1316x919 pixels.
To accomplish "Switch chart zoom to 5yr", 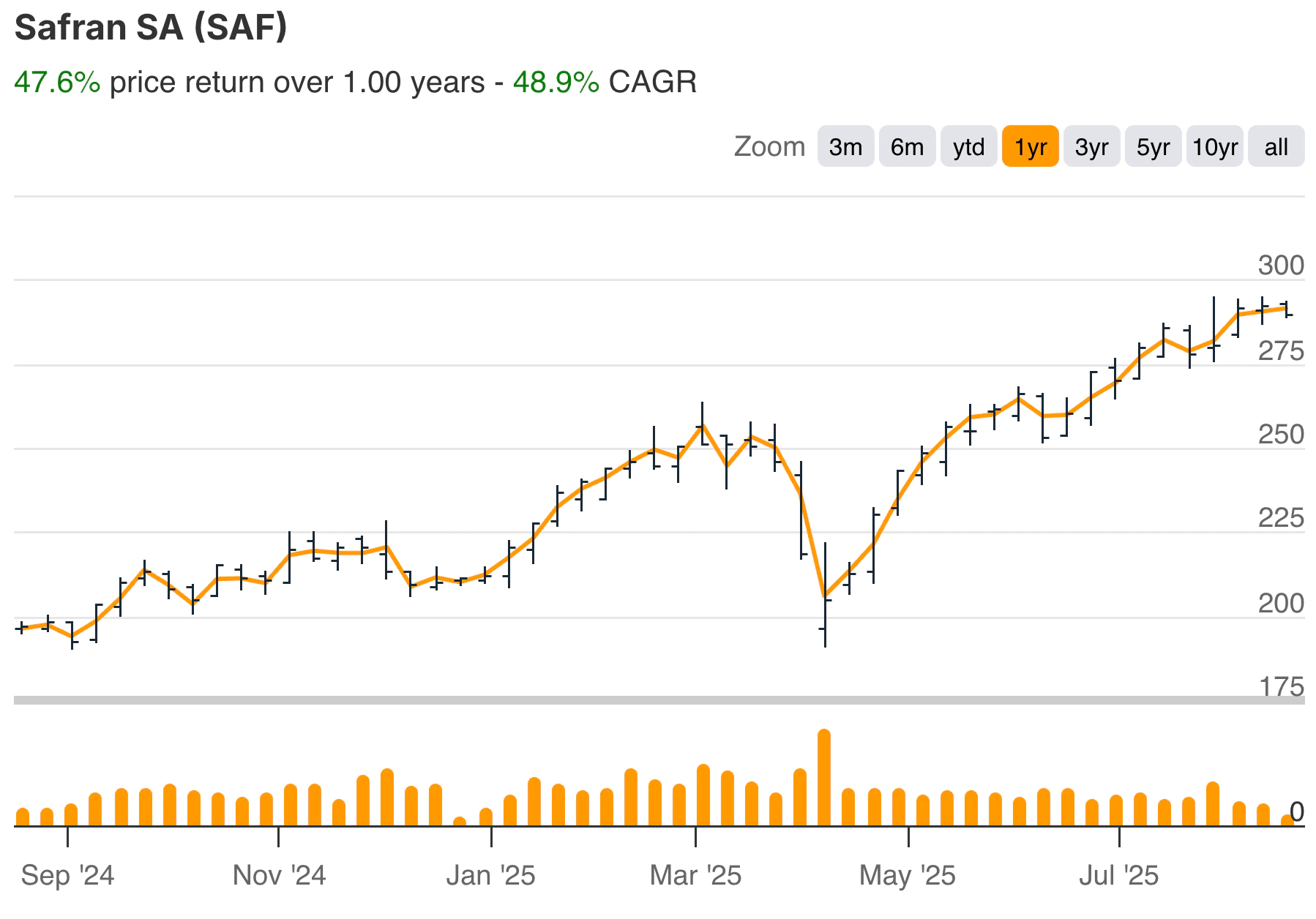I will click(1153, 146).
